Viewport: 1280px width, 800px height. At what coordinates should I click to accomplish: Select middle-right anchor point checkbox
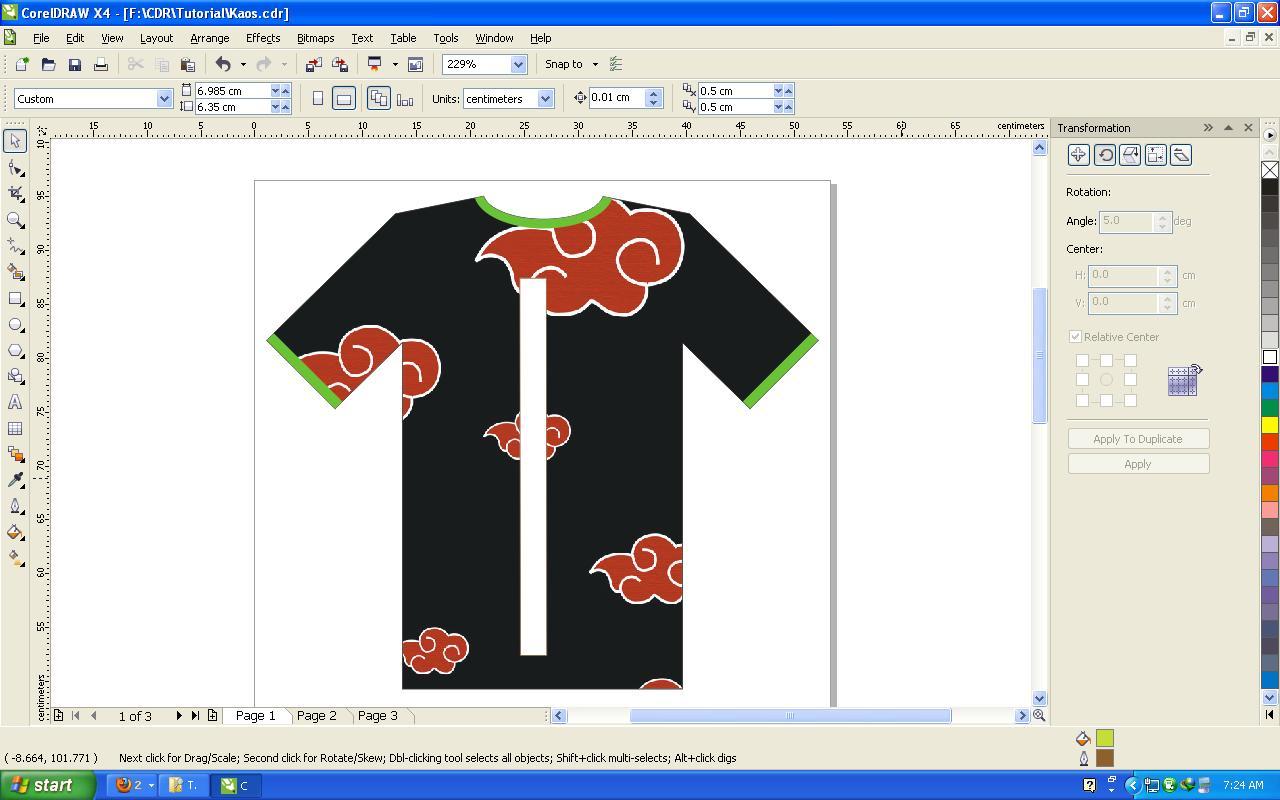tap(1130, 380)
